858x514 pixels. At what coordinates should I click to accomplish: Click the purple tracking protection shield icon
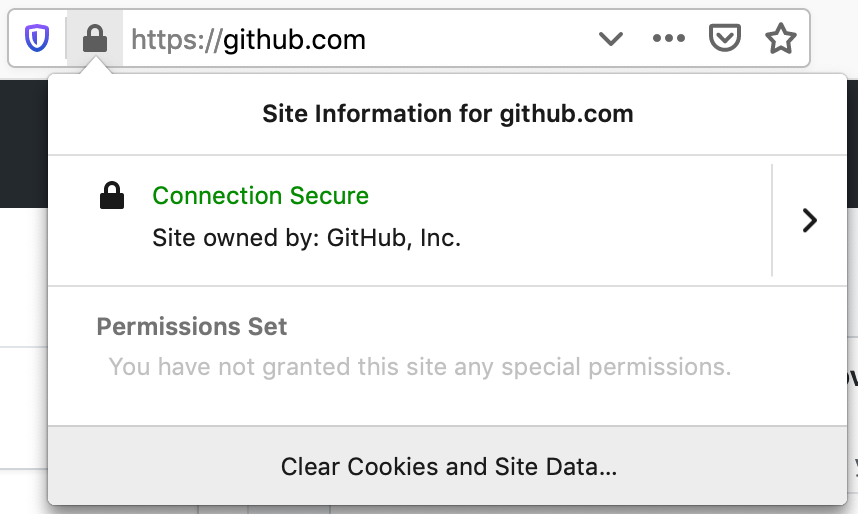37,39
